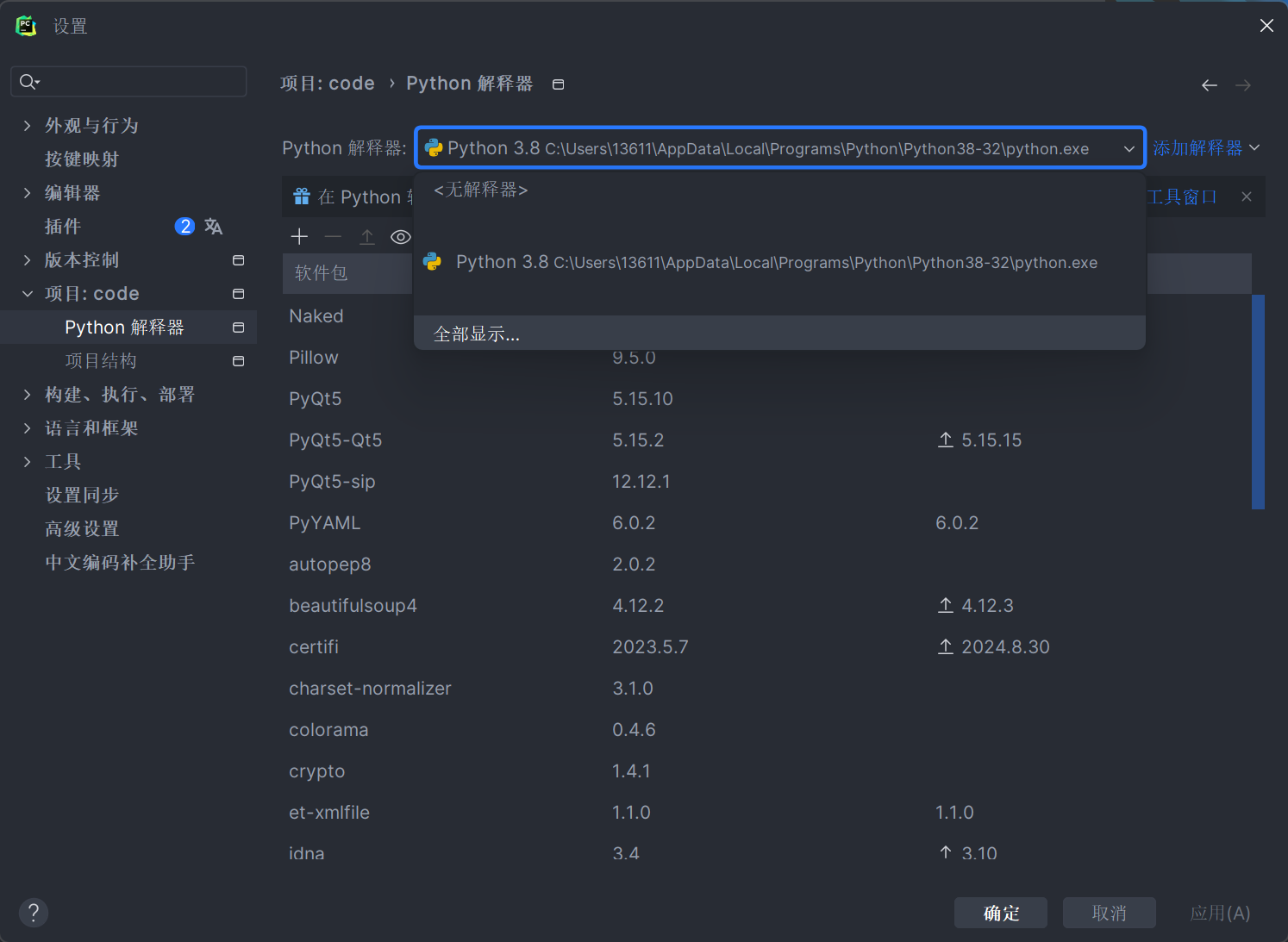Click gift icon in the Python packages banner

[x=302, y=197]
